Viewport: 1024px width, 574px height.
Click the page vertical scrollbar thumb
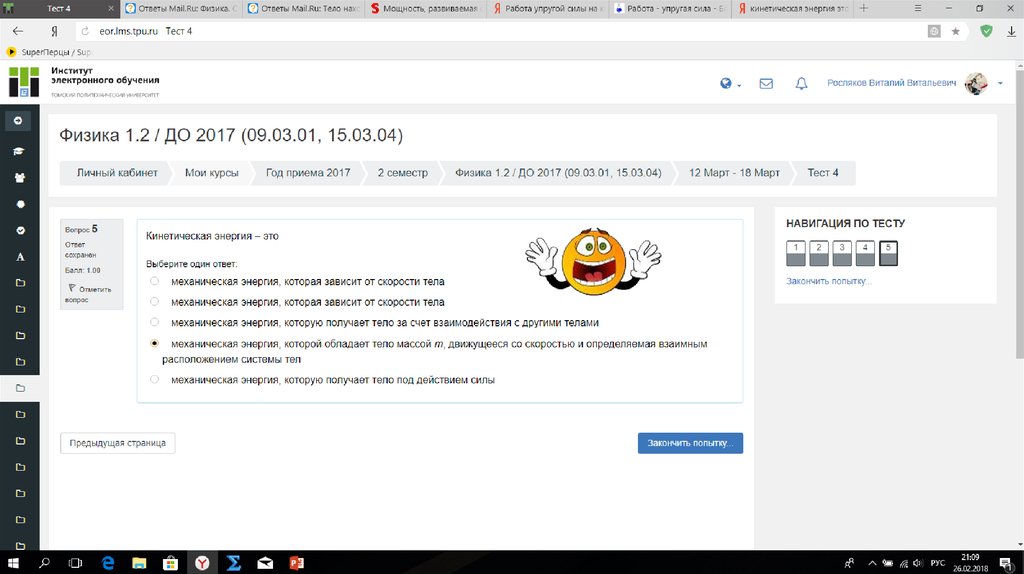1019,214
